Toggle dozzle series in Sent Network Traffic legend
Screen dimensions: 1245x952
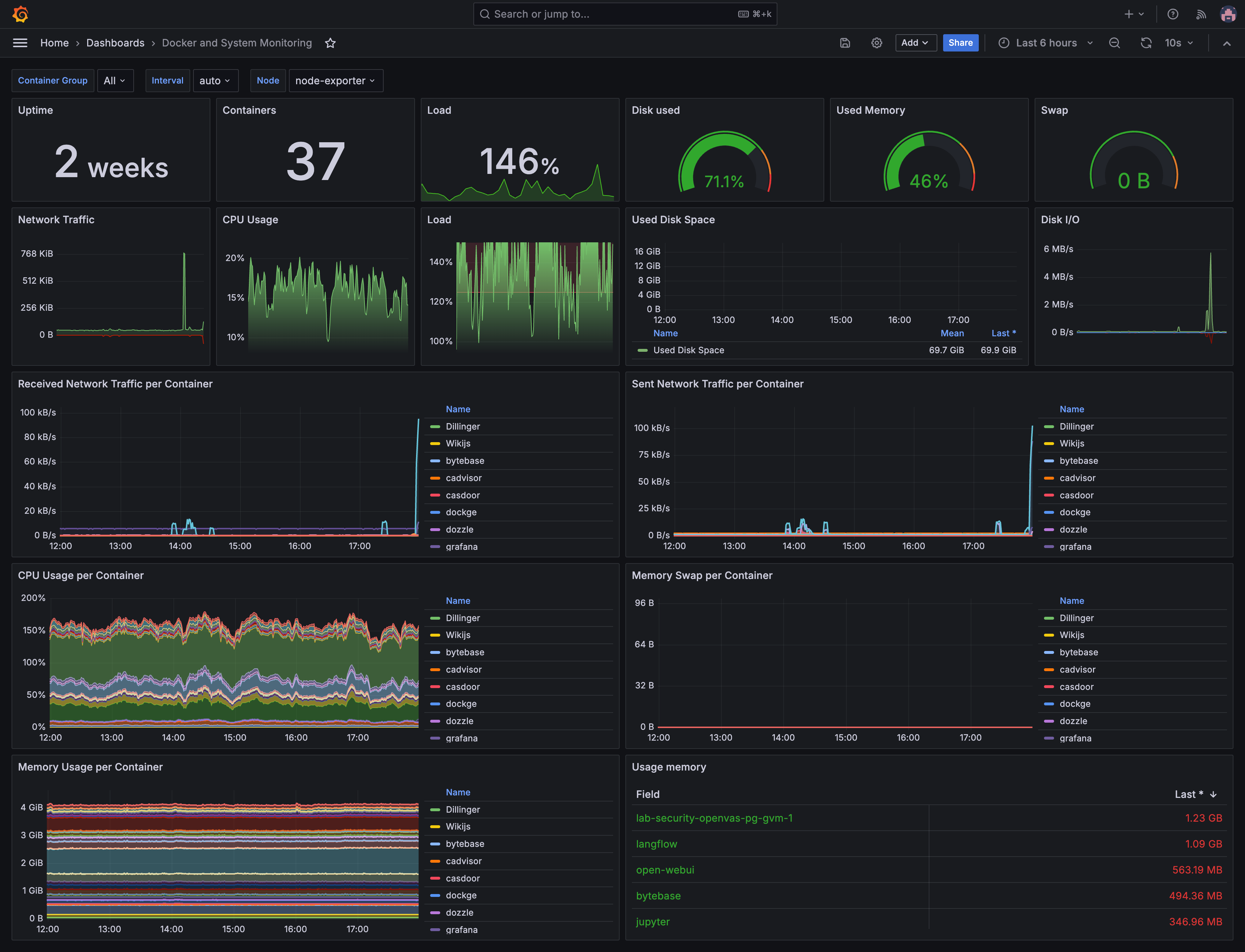(1073, 529)
